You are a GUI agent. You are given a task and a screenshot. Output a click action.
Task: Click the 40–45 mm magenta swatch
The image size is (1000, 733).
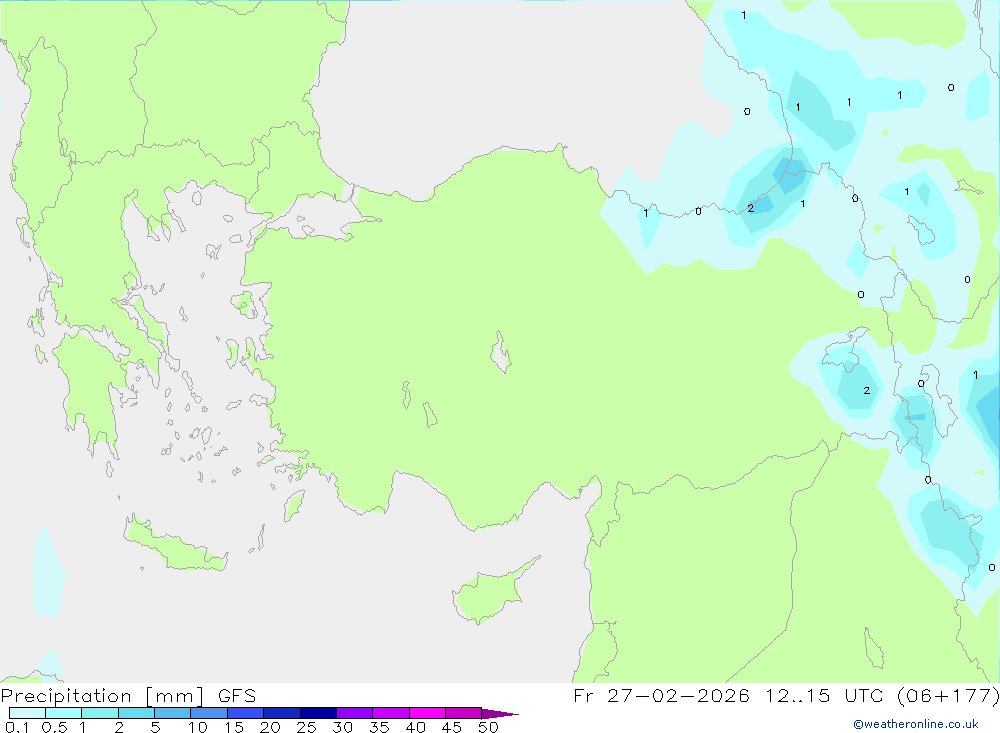(x=427, y=713)
